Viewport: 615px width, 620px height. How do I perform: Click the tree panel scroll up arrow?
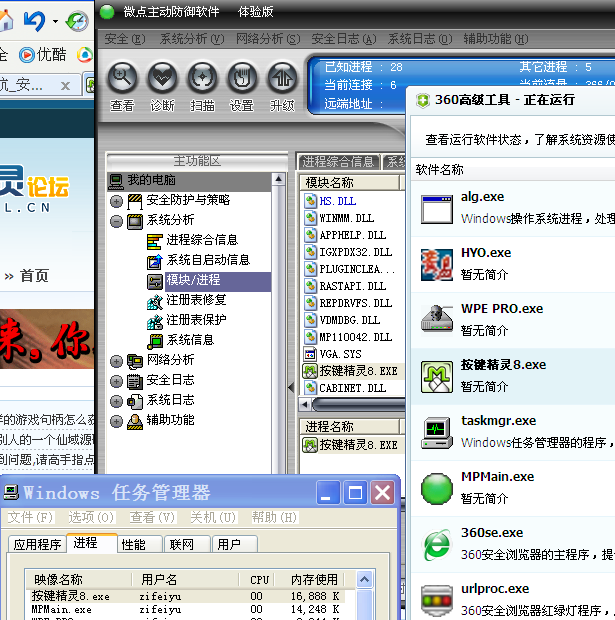coord(278,180)
